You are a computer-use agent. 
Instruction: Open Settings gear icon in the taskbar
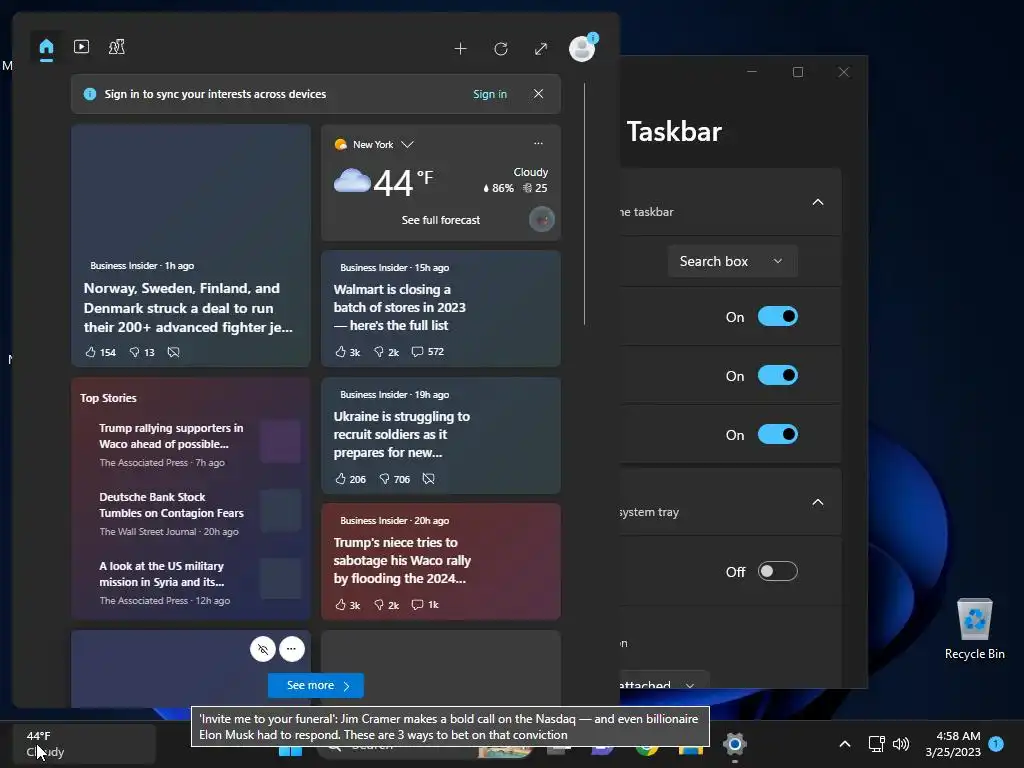(x=735, y=744)
